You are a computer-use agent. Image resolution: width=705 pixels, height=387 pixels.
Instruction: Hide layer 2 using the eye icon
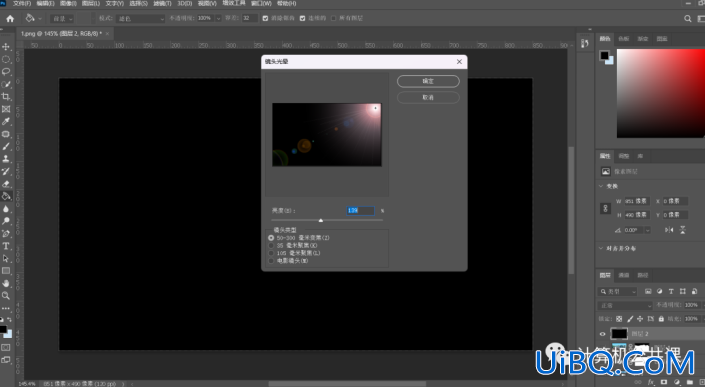coord(602,334)
